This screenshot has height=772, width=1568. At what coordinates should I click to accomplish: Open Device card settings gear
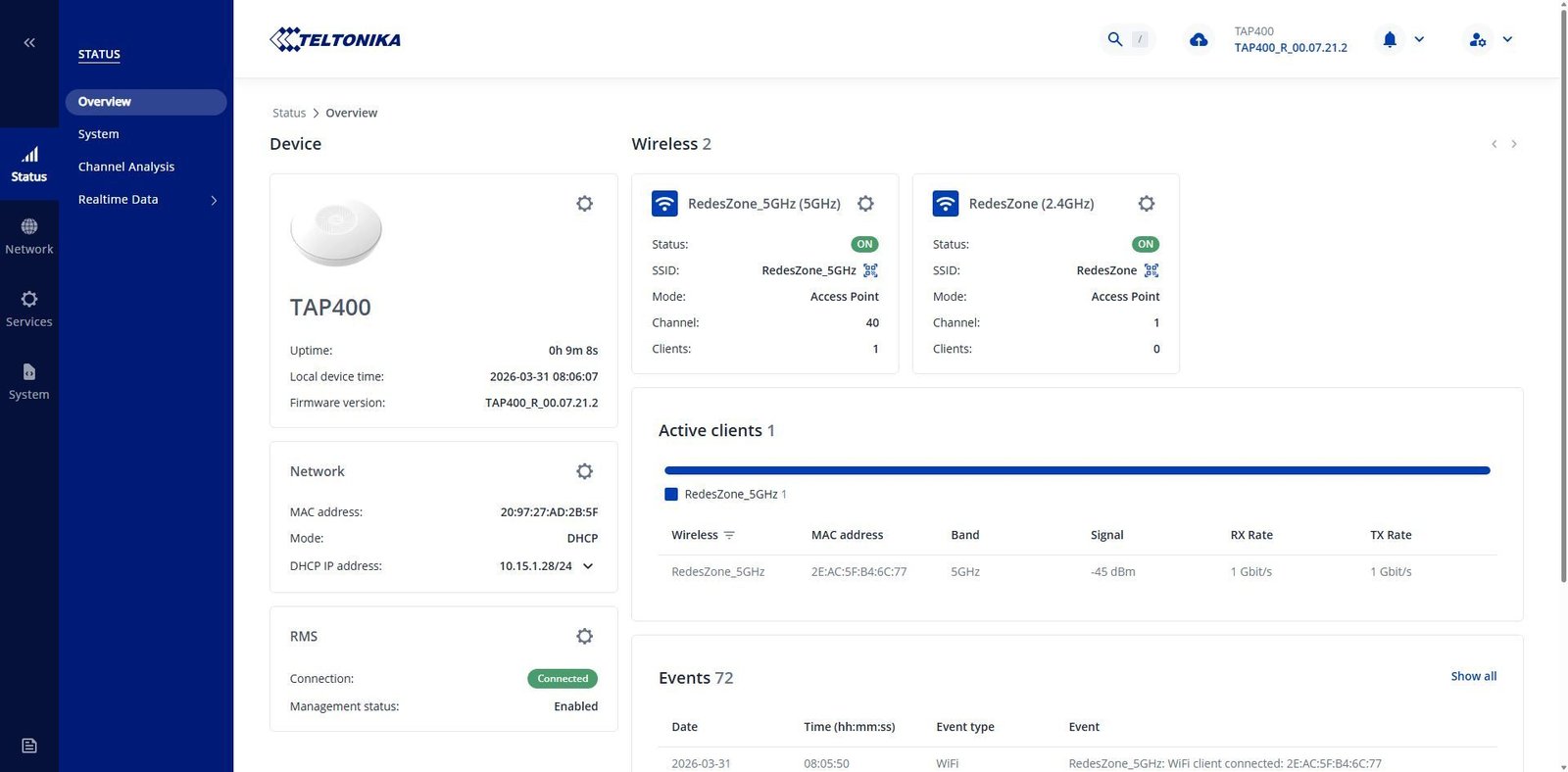pos(584,204)
